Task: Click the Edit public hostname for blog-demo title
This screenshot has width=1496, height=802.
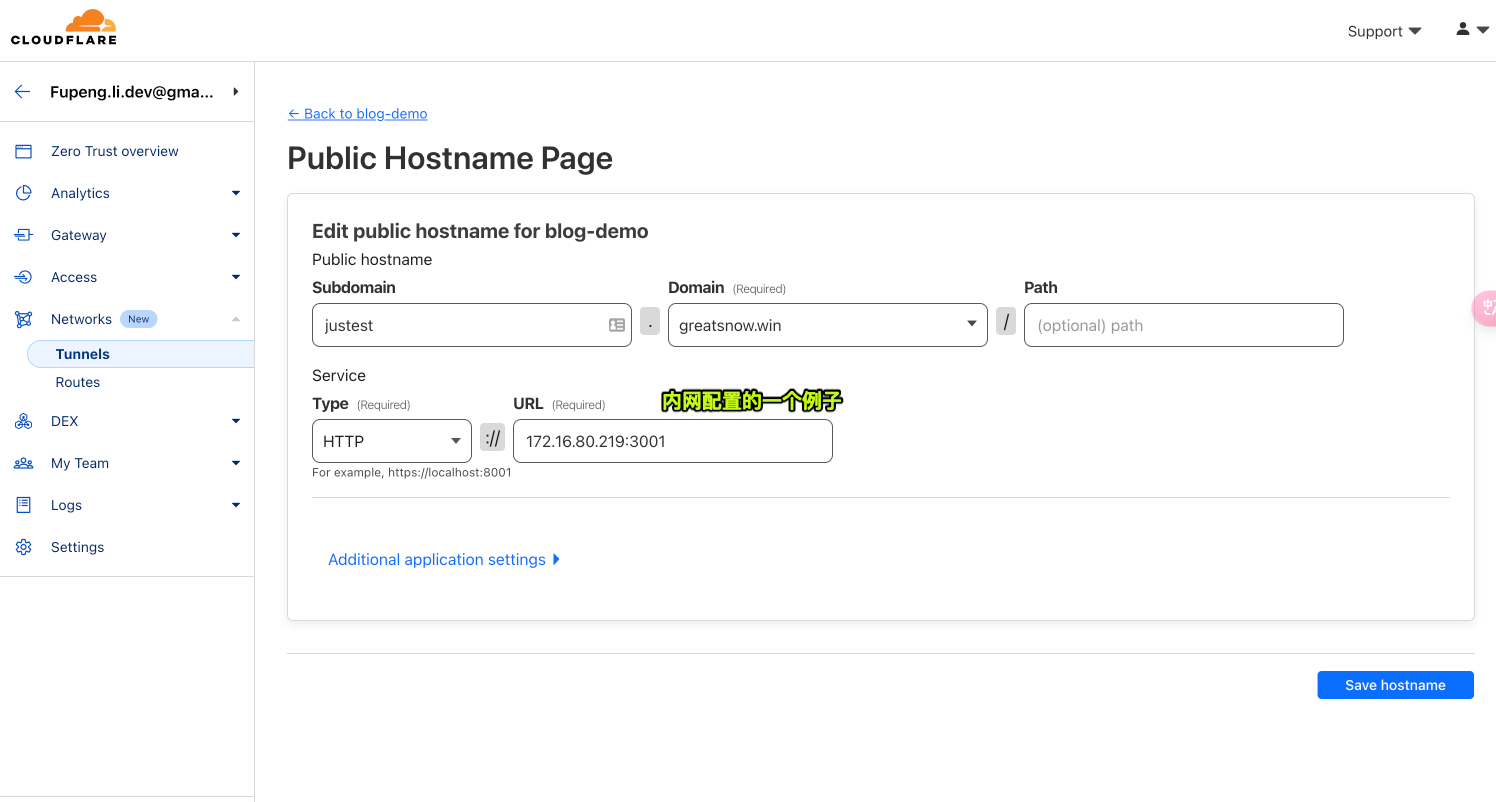Action: pyautogui.click(x=480, y=231)
